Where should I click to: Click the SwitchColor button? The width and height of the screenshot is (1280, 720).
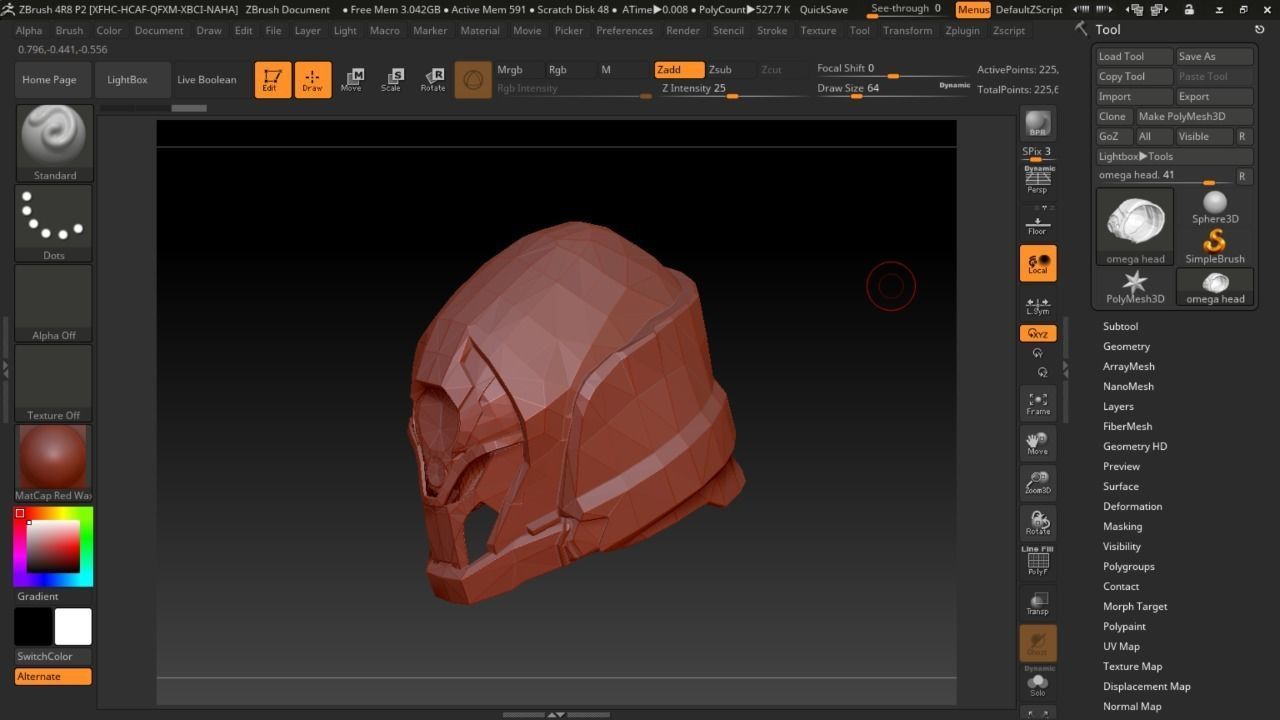coord(53,656)
